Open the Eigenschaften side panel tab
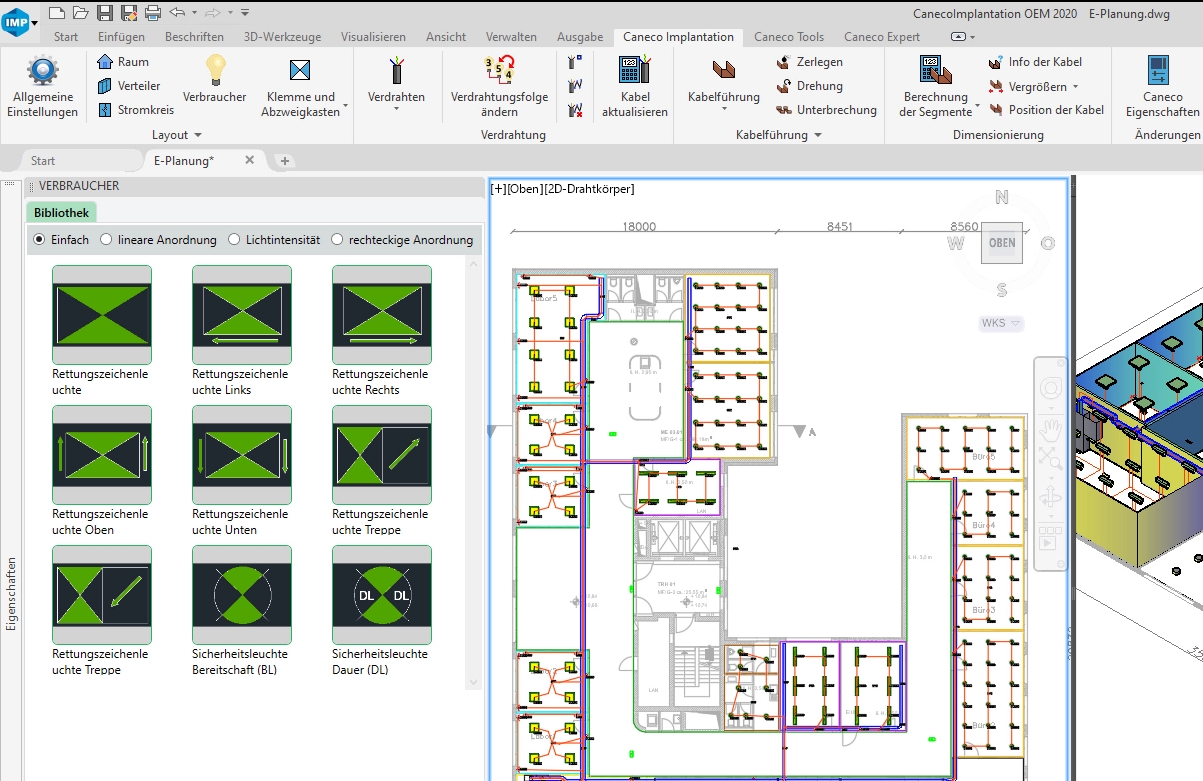Image resolution: width=1203 pixels, height=781 pixels. click(x=11, y=593)
